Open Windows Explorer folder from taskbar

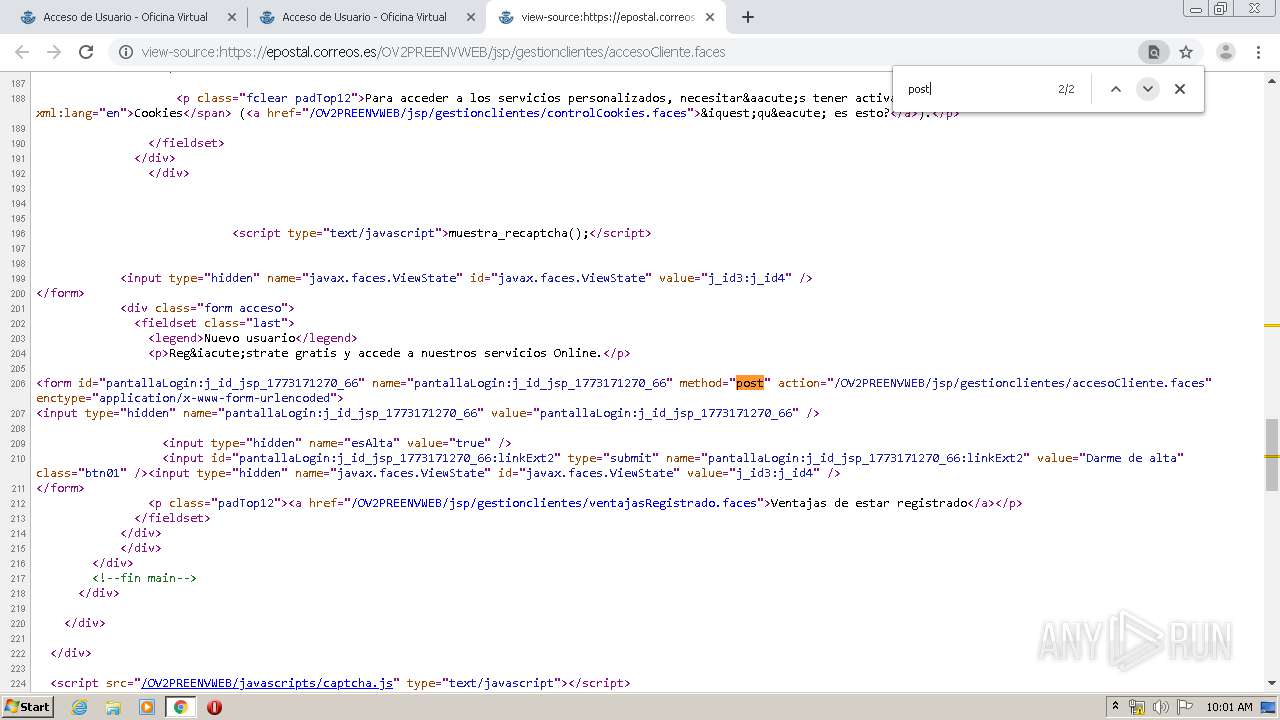pyautogui.click(x=113, y=707)
